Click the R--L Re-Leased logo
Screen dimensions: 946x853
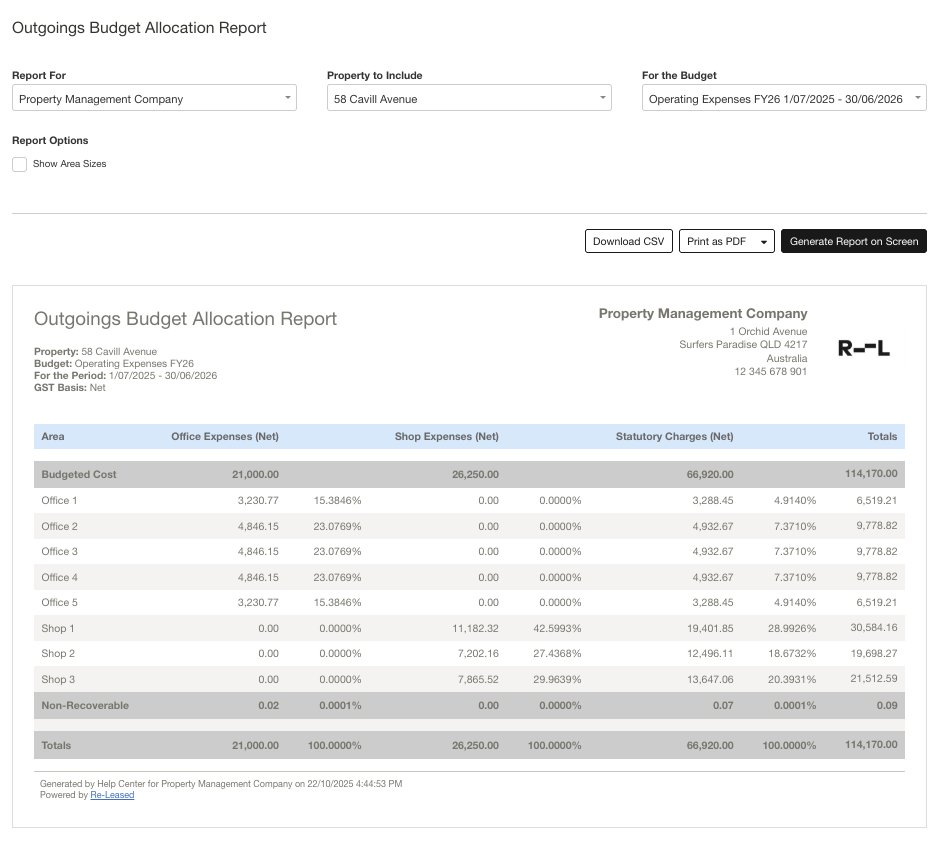(863, 348)
